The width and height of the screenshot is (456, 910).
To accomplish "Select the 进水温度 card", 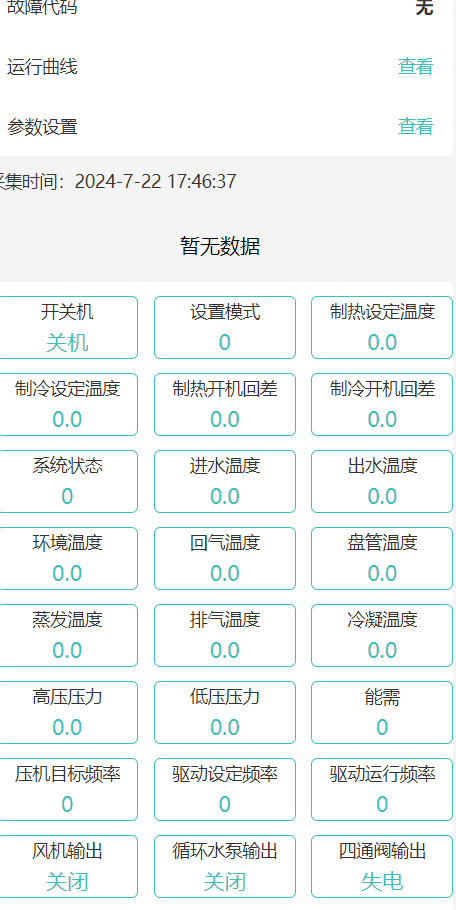I will (x=225, y=482).
